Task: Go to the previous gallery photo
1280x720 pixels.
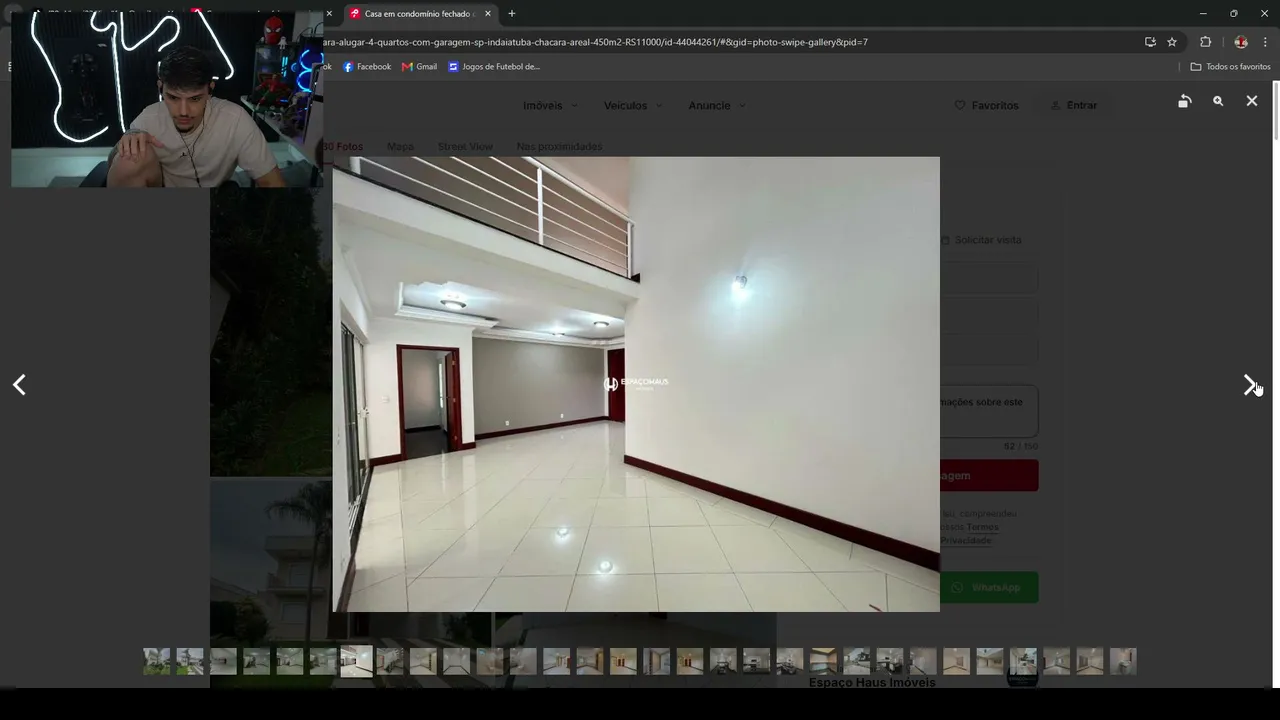Action: point(19,385)
